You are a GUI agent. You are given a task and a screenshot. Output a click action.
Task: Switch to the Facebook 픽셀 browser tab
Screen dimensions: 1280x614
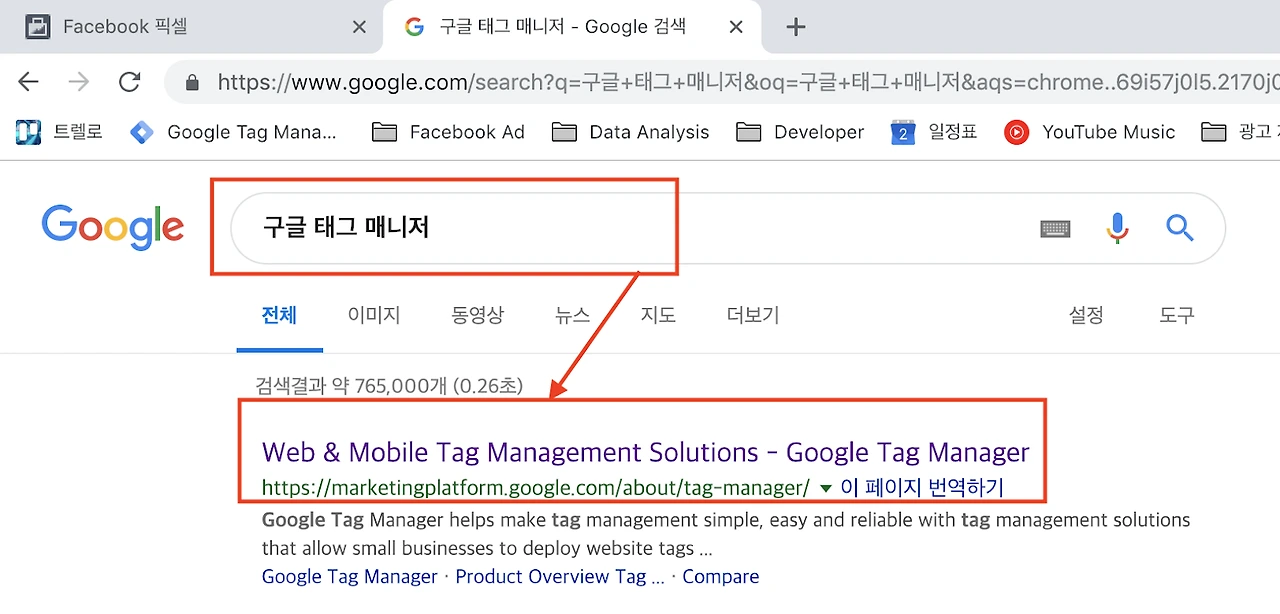(x=190, y=27)
